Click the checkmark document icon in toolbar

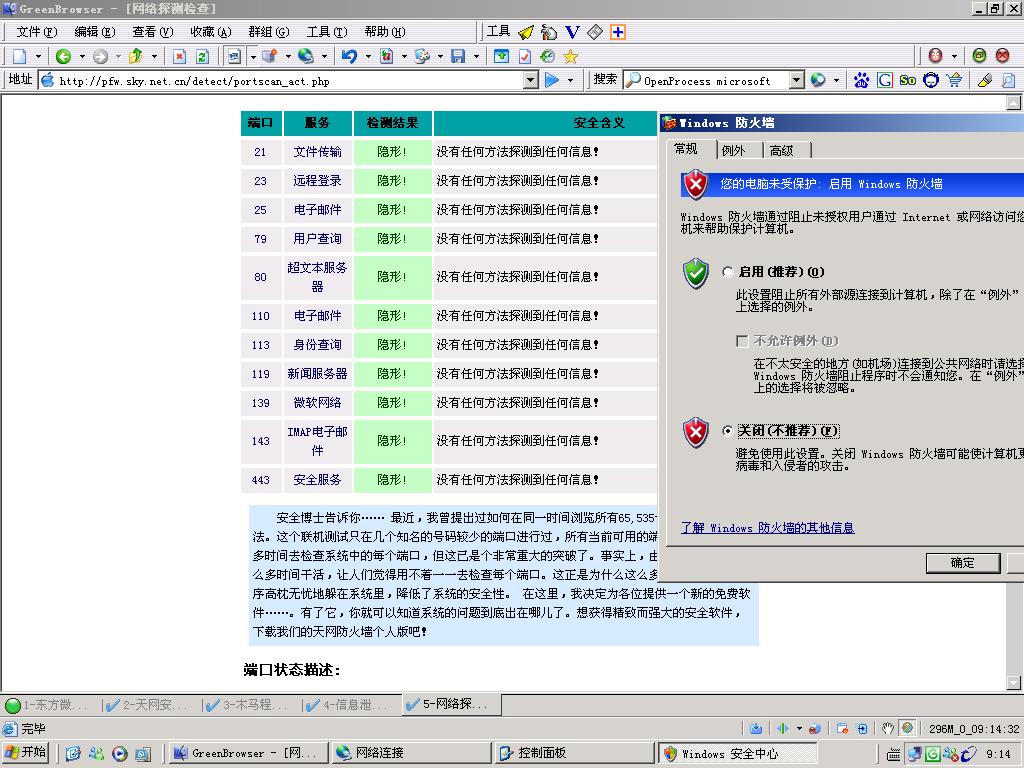(x=524, y=57)
